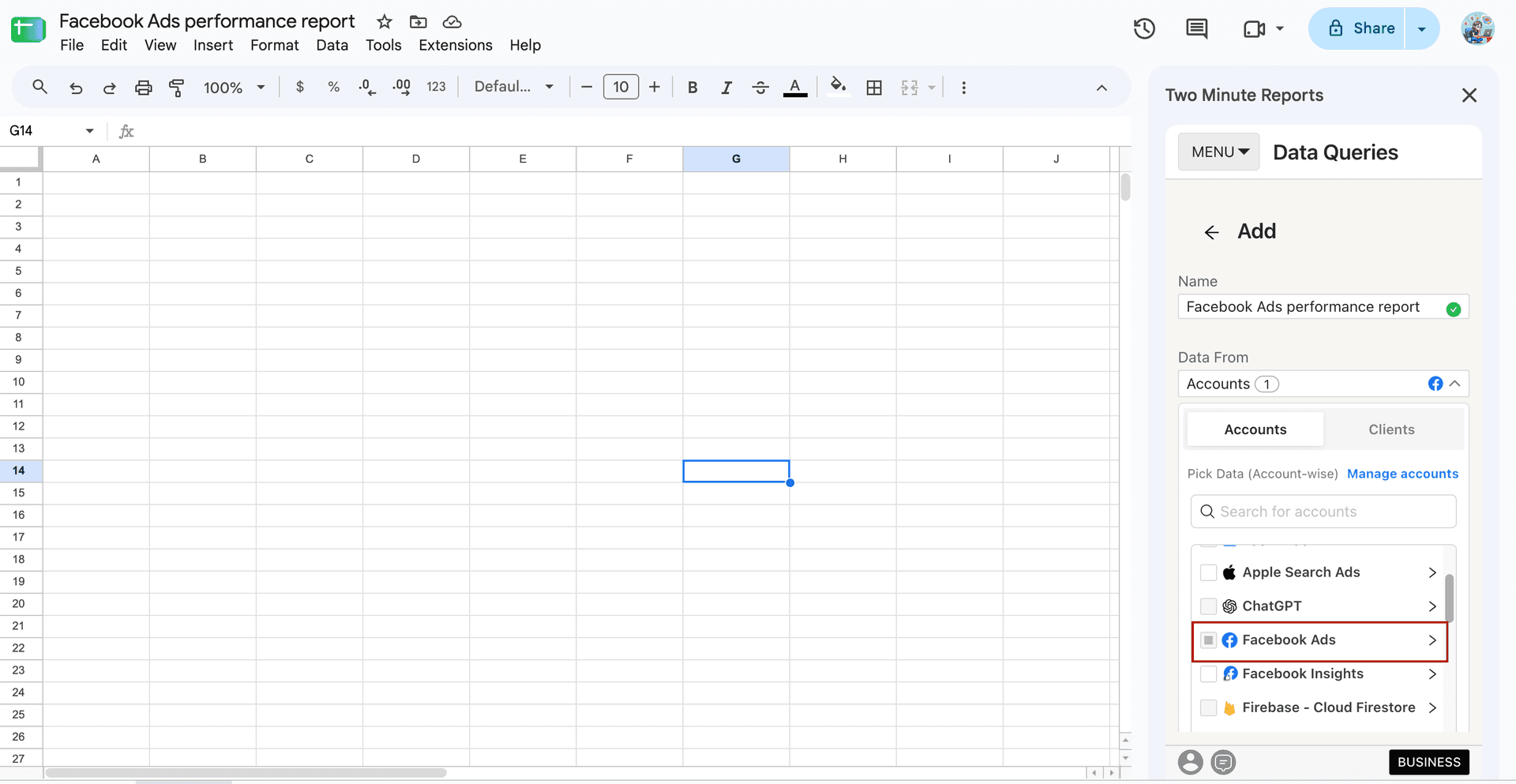Viewport: 1516px width, 784px height.
Task: Open the font family dropdown
Action: pyautogui.click(x=514, y=87)
